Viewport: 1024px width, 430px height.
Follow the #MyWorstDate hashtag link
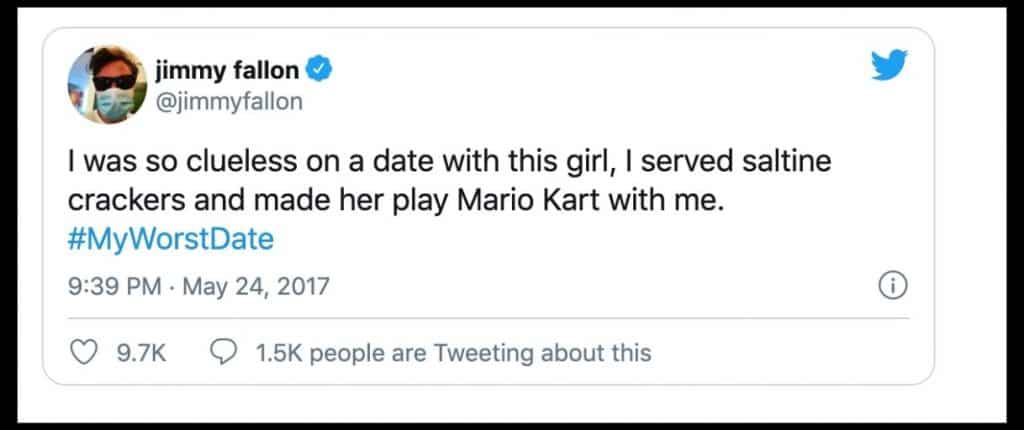tap(169, 241)
